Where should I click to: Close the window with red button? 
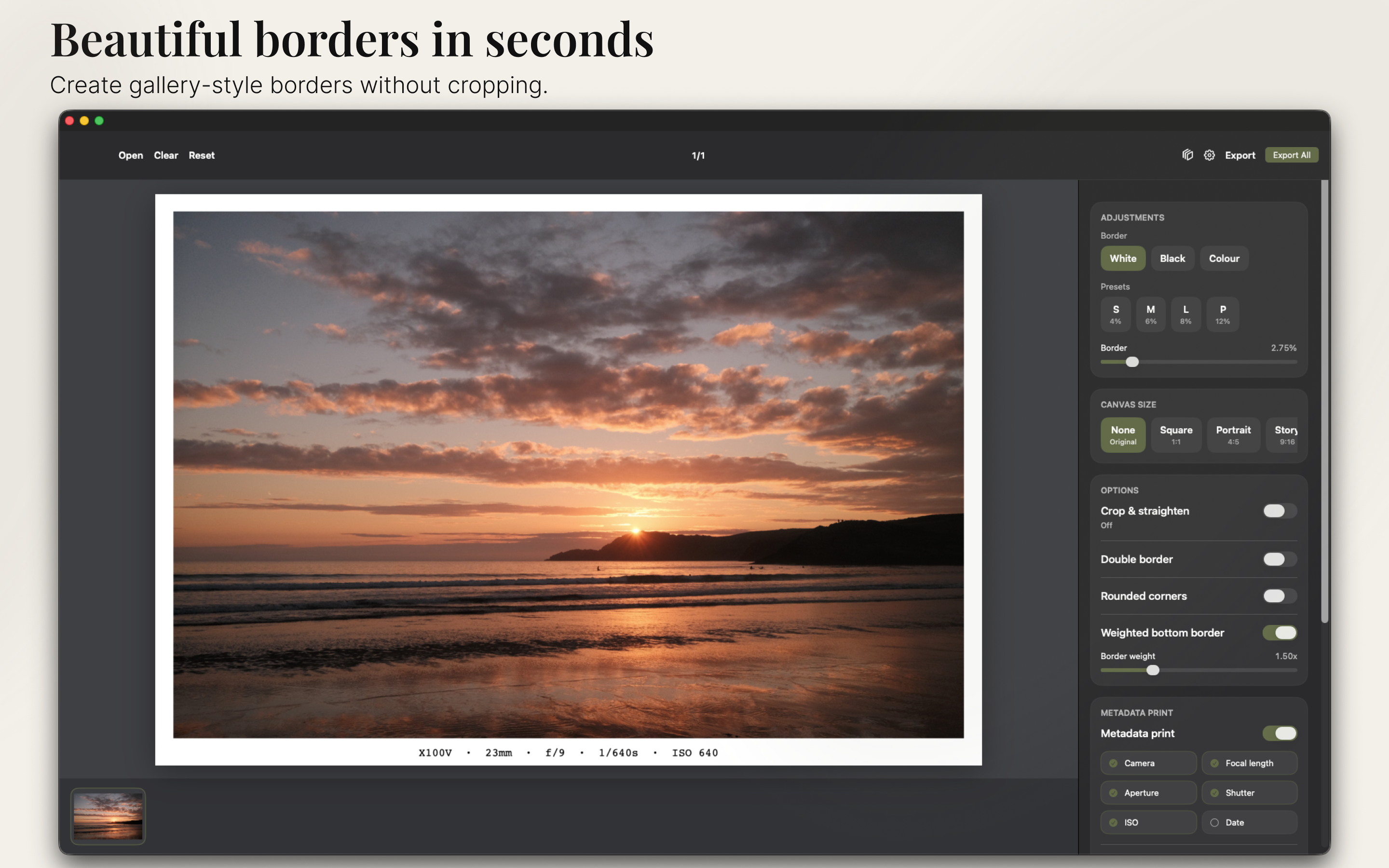[69, 121]
